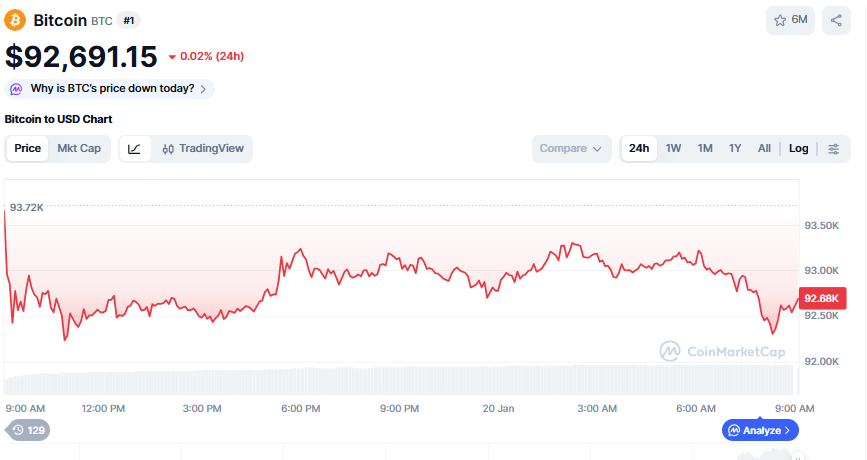867x460 pixels.
Task: Switch to the 1M time range
Action: [705, 149]
